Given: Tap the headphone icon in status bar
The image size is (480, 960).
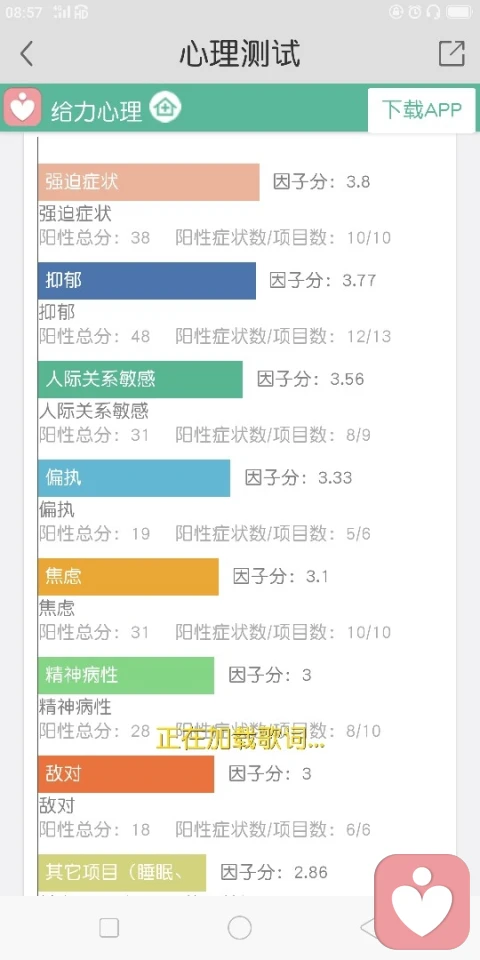Looking at the screenshot, I should (433, 12).
